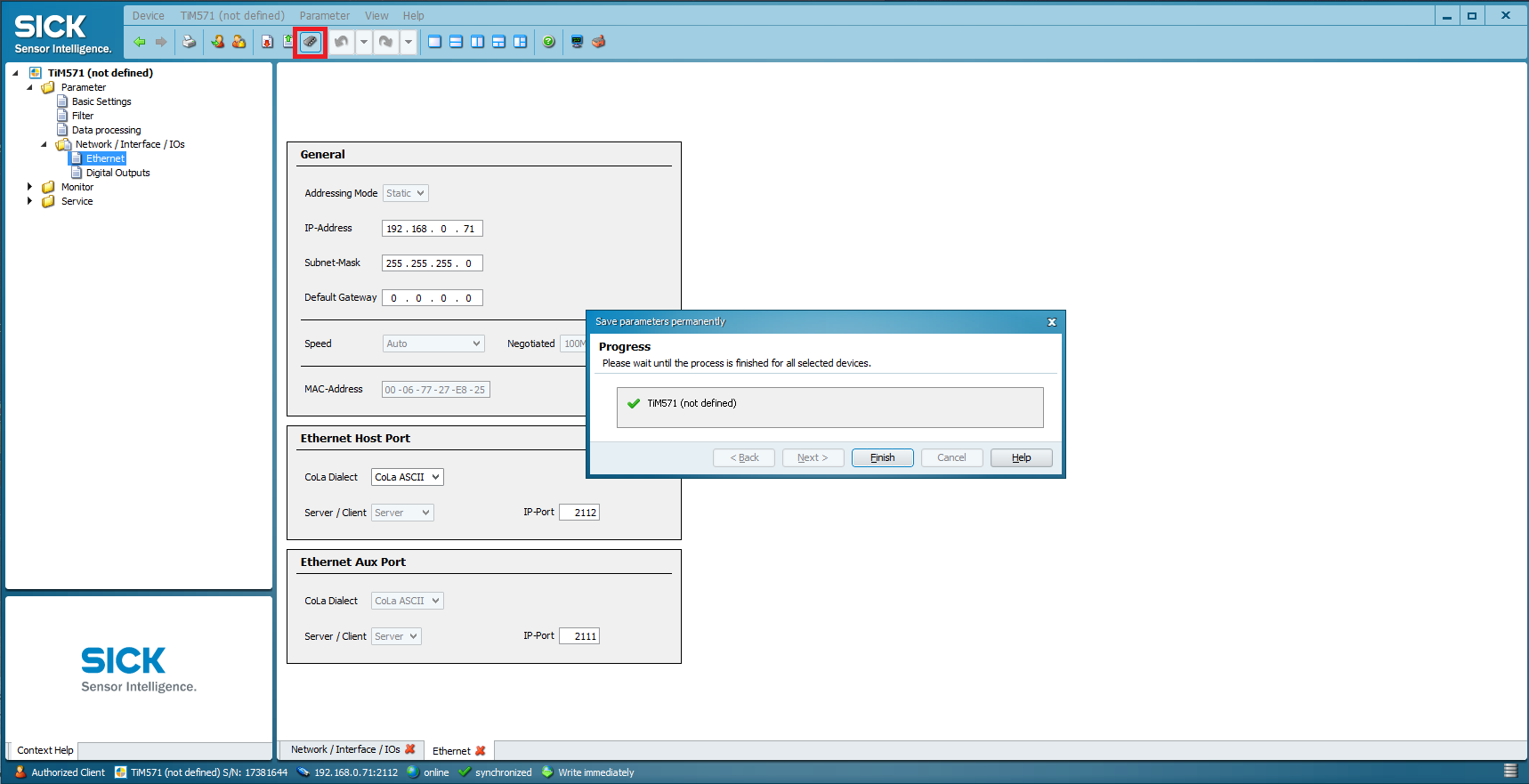Click the printer icon in toolbar
Image resolution: width=1529 pixels, height=784 pixels.
click(189, 42)
